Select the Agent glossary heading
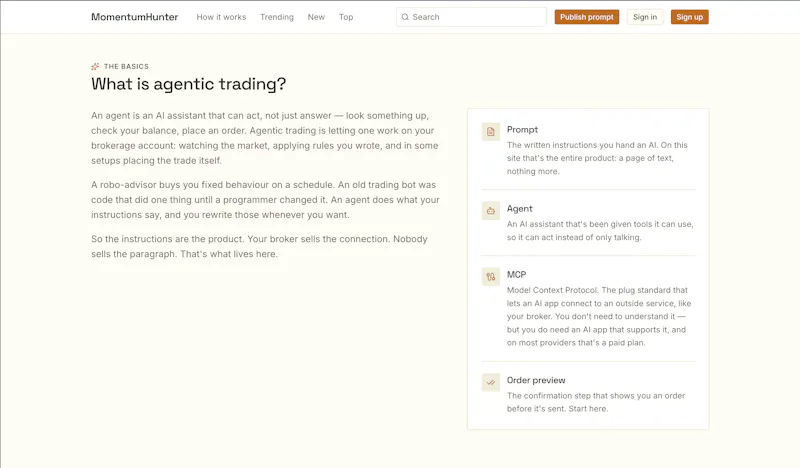Image resolution: width=800 pixels, height=468 pixels. point(519,209)
